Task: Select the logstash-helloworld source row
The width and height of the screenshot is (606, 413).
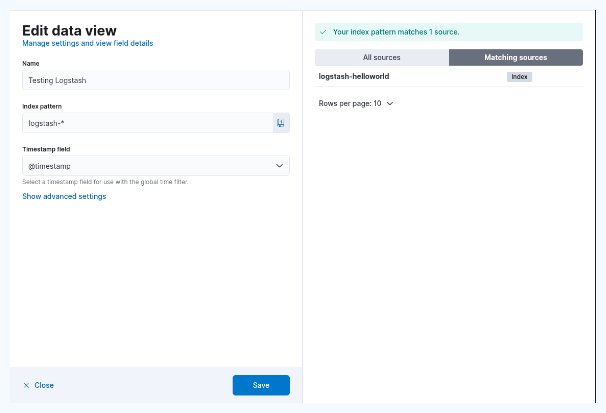Action: tap(449, 76)
